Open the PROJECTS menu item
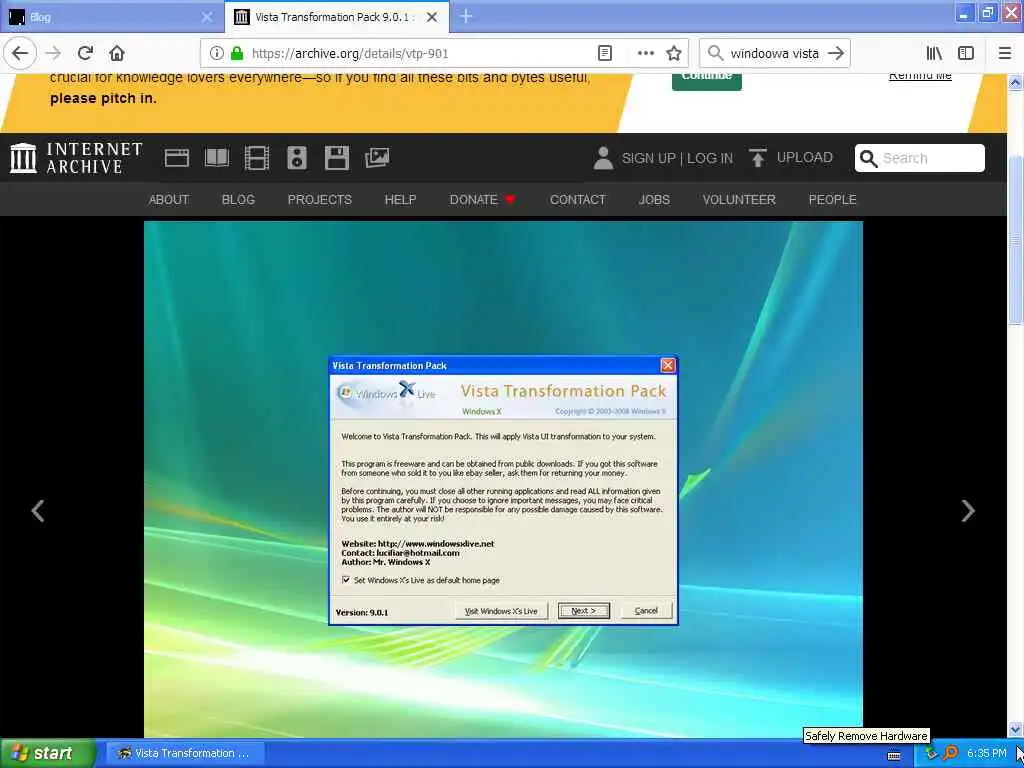1024x768 pixels. (x=319, y=200)
